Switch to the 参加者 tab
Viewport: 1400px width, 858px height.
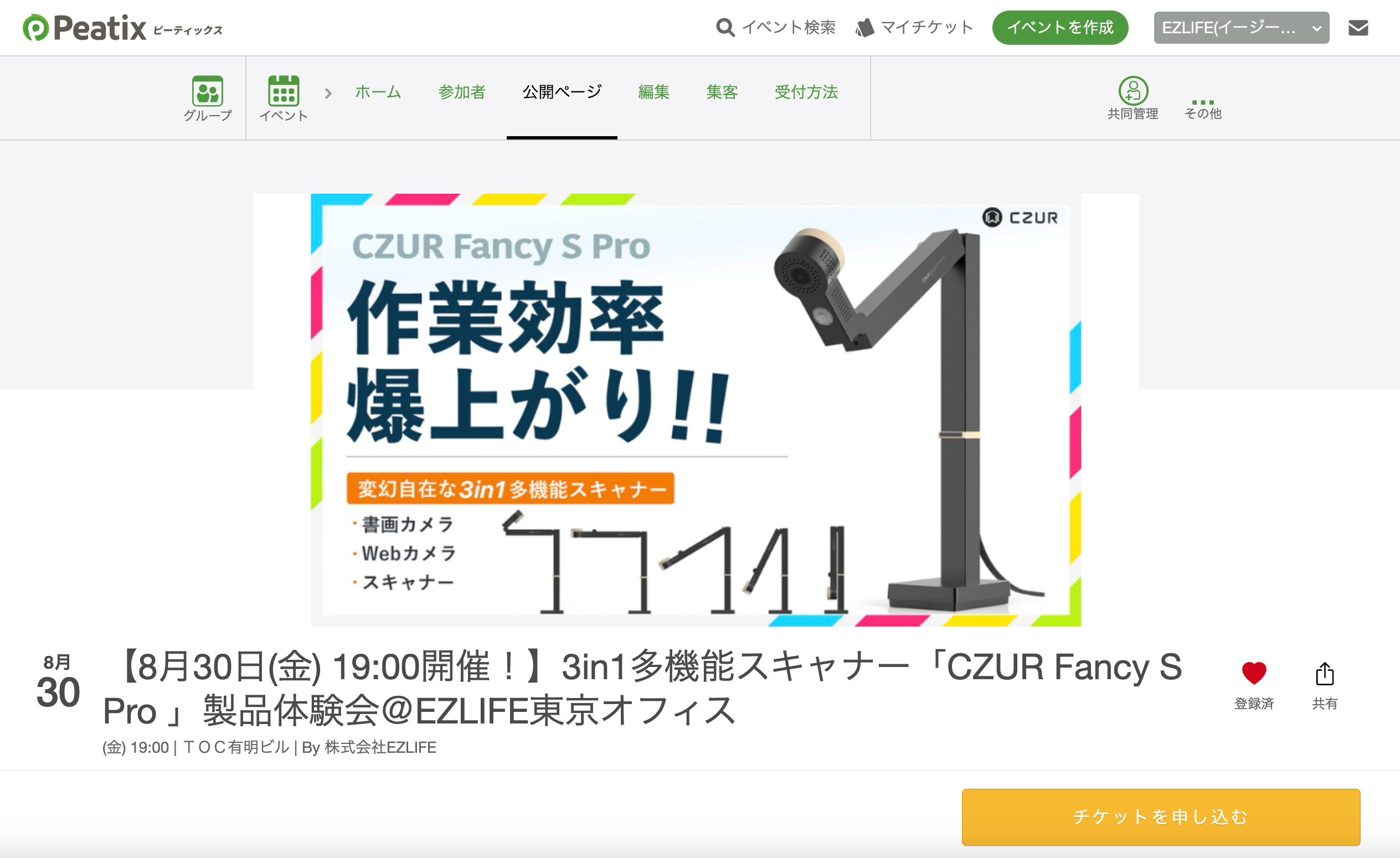[x=462, y=92]
